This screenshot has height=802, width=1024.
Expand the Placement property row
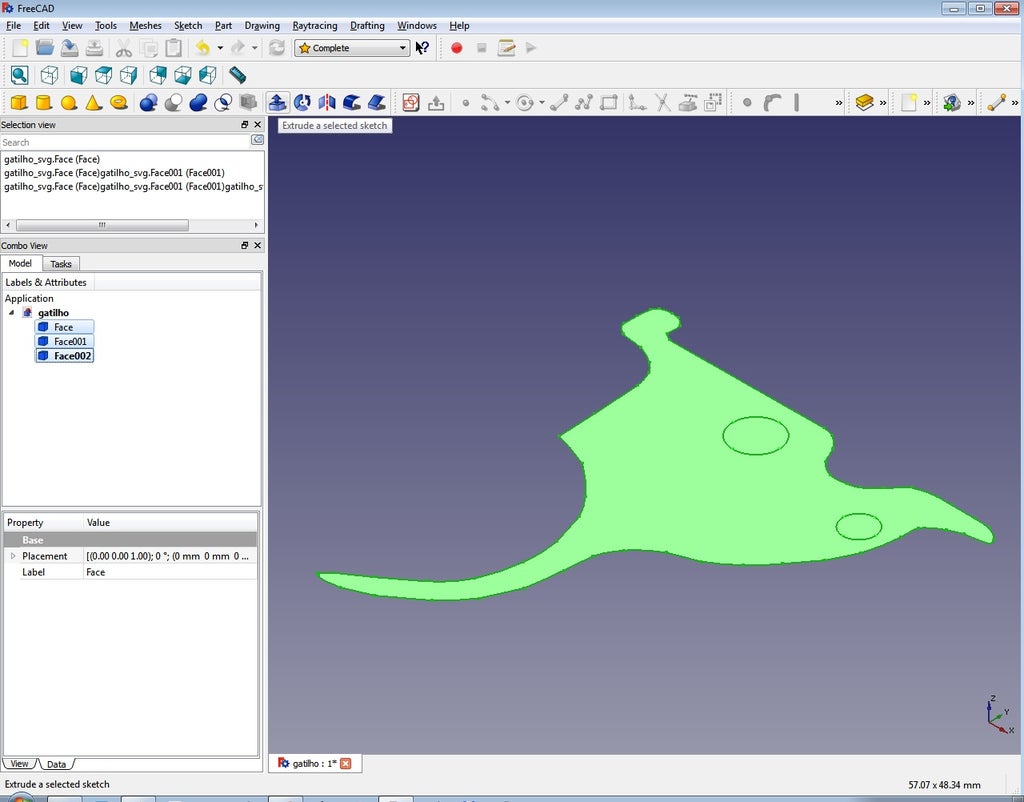(x=13, y=556)
